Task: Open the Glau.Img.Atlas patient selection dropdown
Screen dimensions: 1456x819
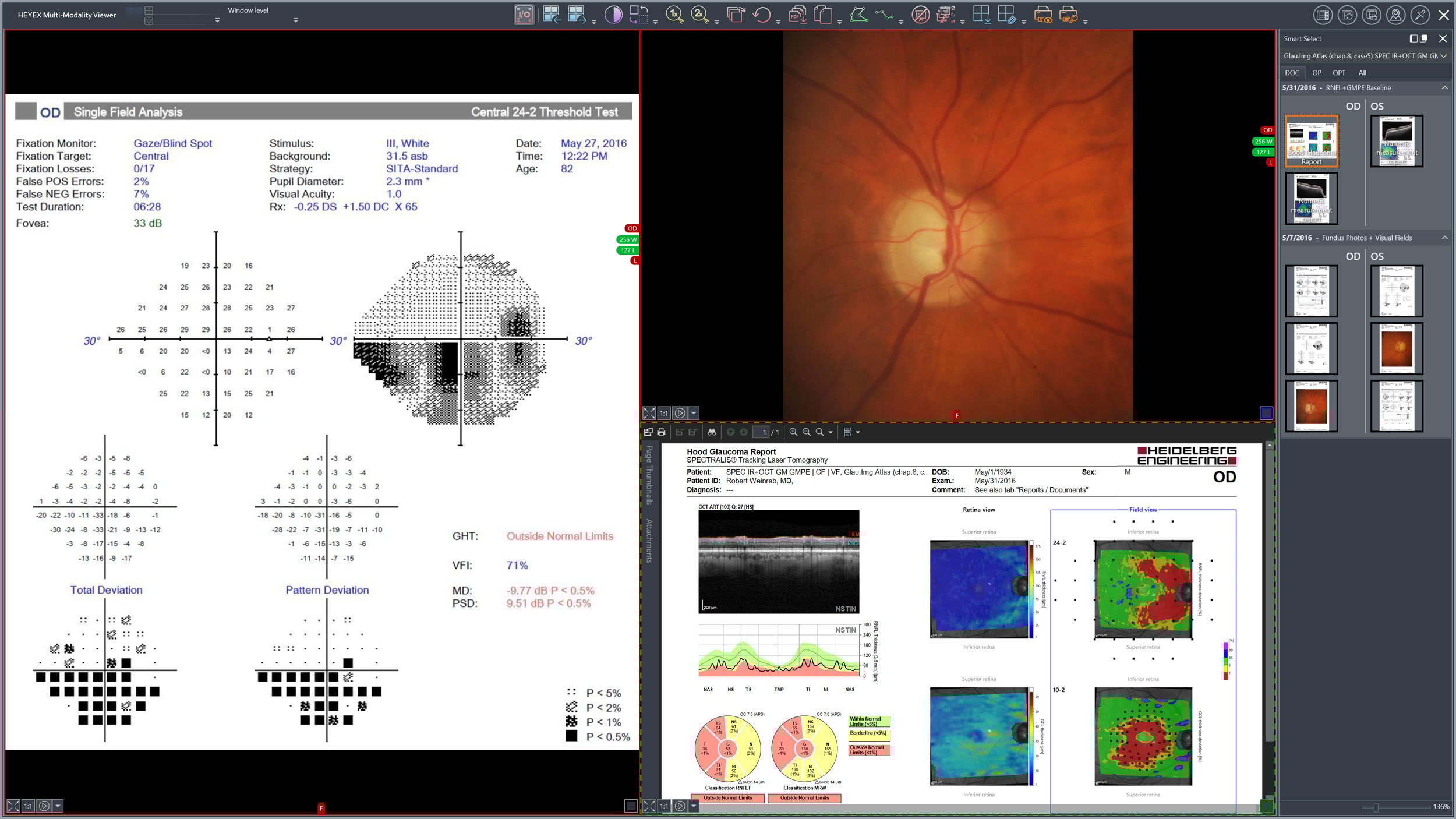Action: tap(1443, 56)
